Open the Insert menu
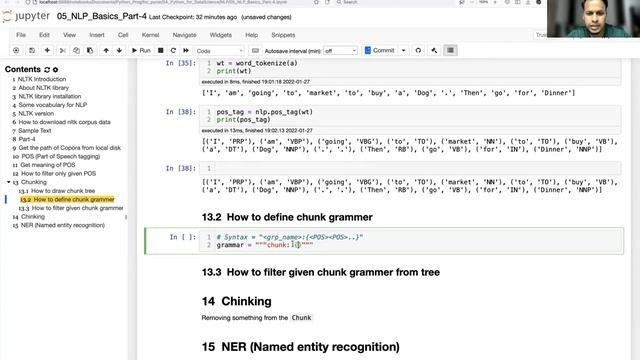Screen dimensions: 640x360 pyautogui.click(x=97, y=35)
